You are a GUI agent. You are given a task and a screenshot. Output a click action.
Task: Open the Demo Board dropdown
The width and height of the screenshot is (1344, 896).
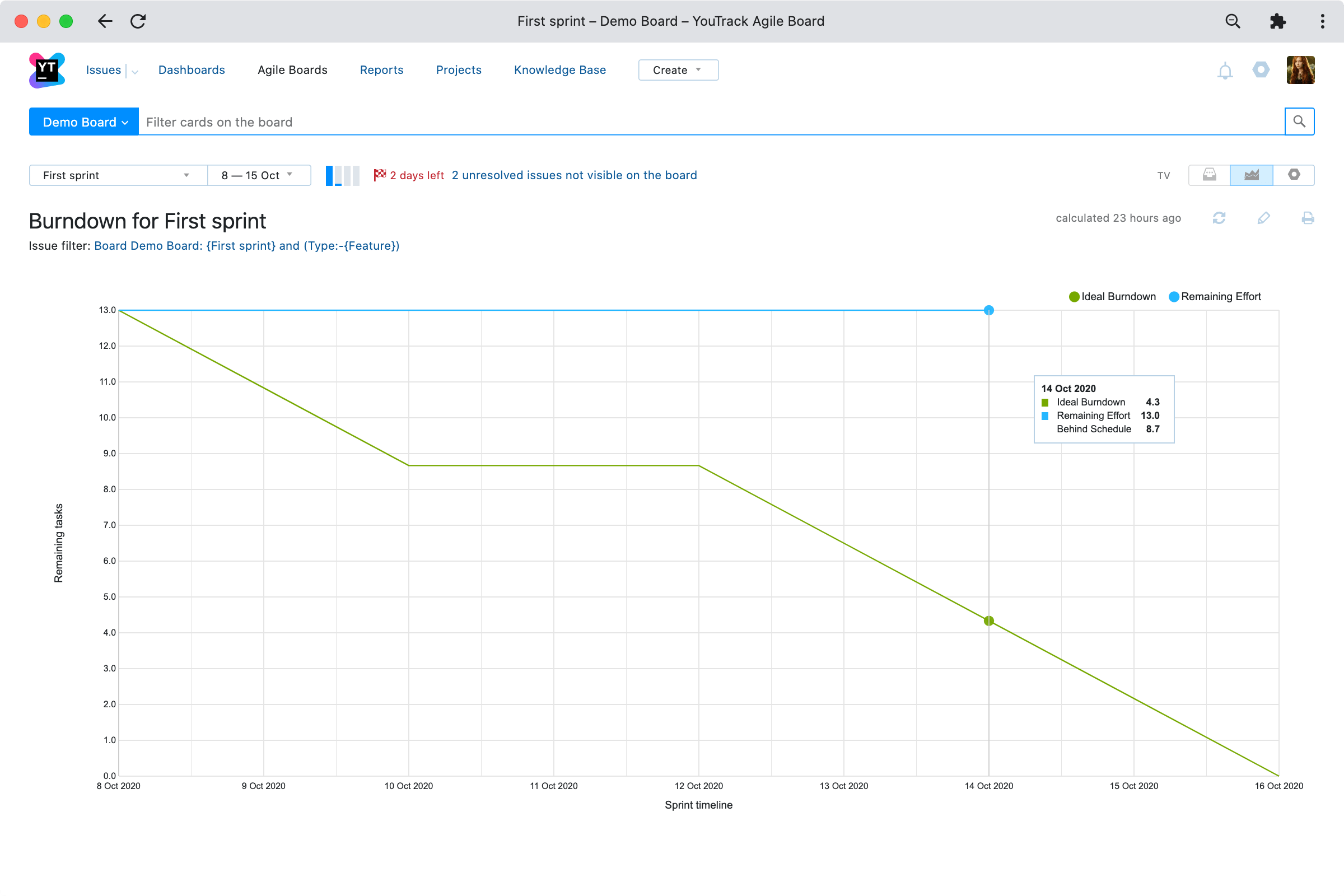(84, 122)
